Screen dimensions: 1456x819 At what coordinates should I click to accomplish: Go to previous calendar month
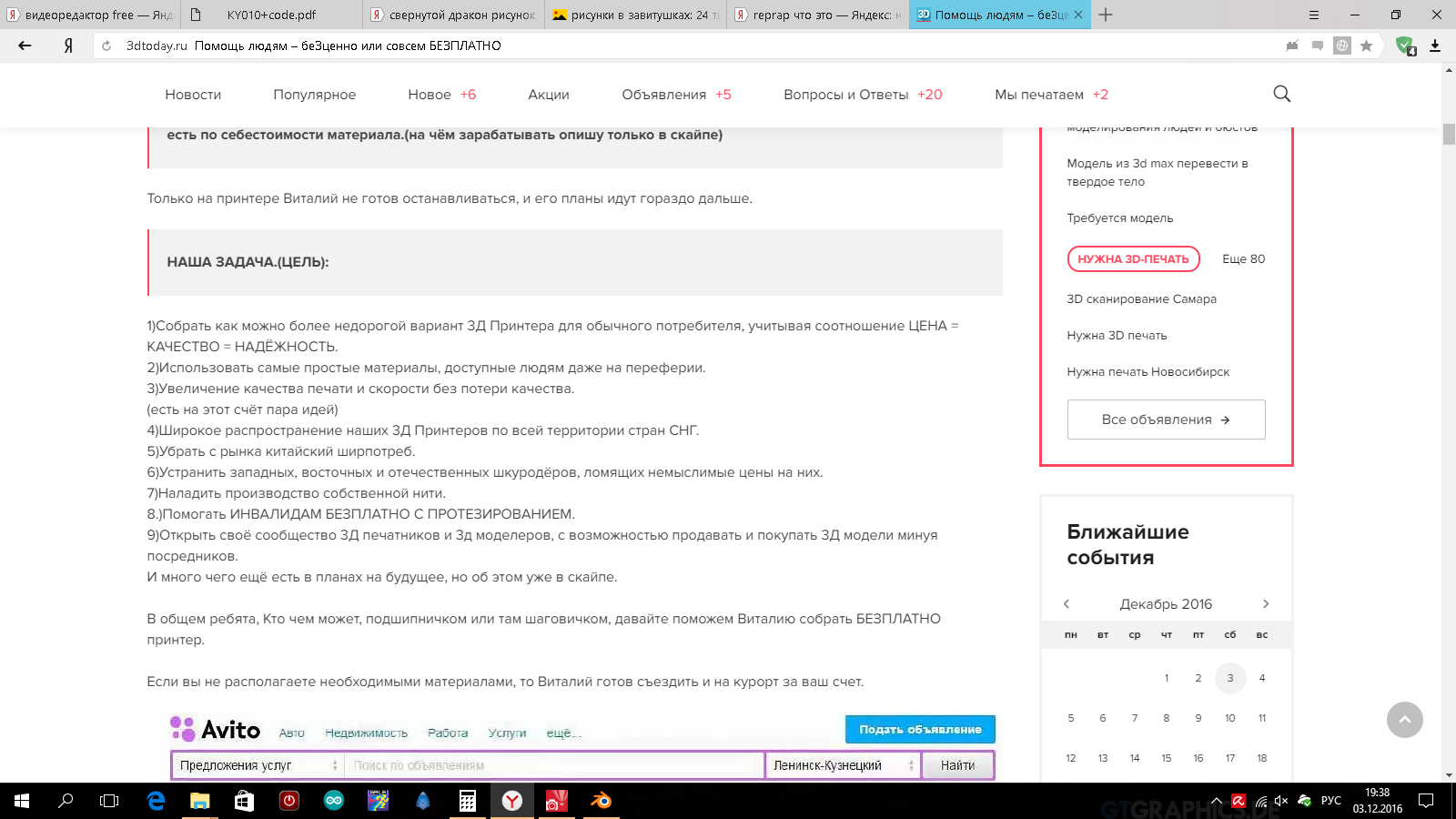(1067, 603)
